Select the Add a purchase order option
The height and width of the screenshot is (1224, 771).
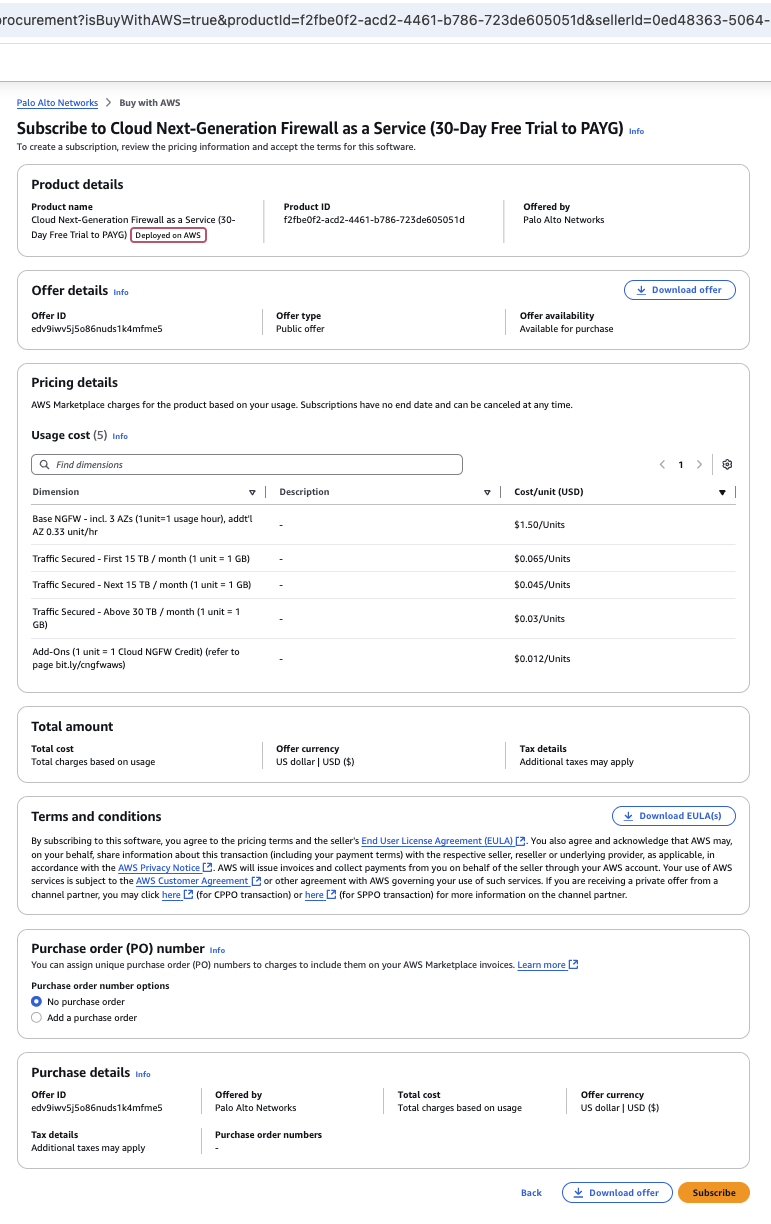tap(37, 1017)
